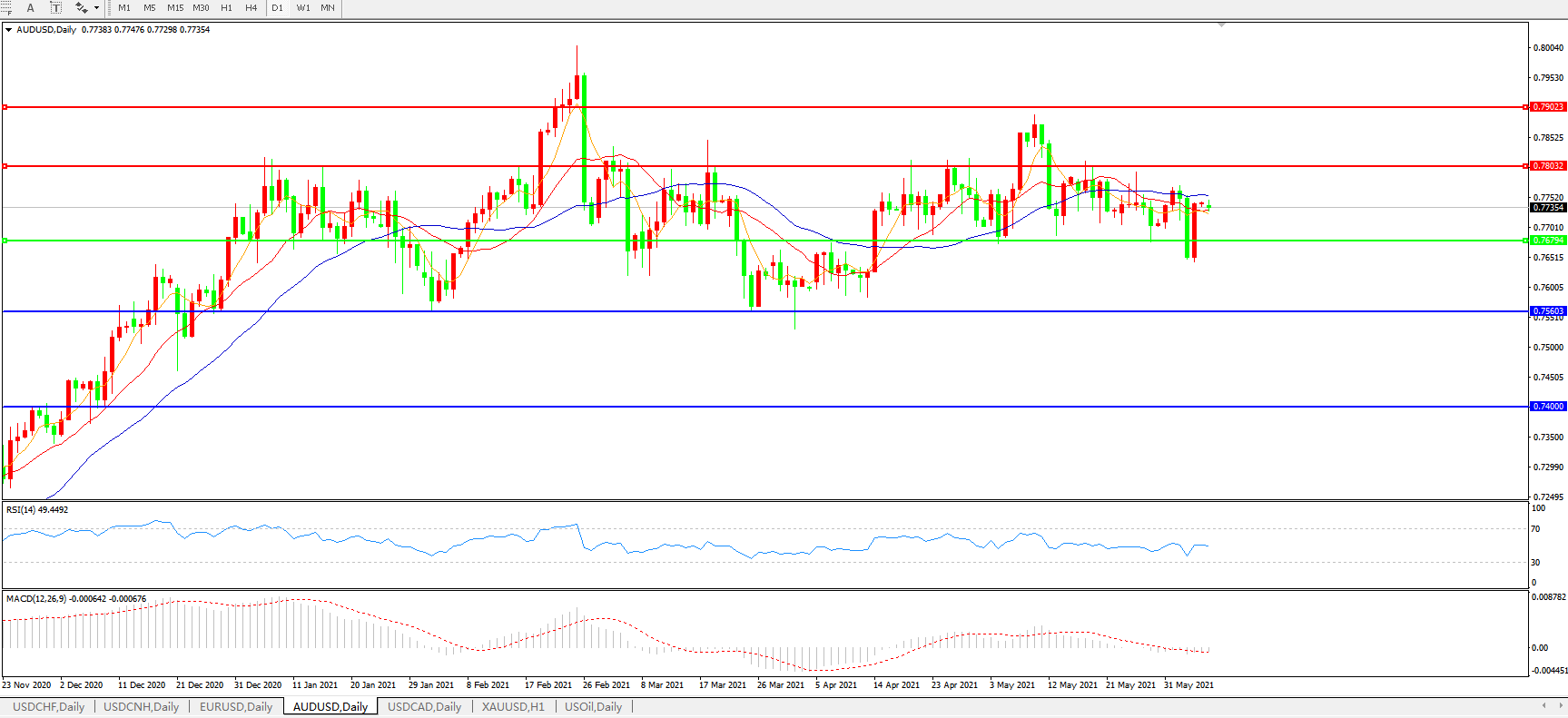Switch to the XAUUSD,H1 chart tab
This screenshot has height=718, width=1568.
click(x=513, y=706)
